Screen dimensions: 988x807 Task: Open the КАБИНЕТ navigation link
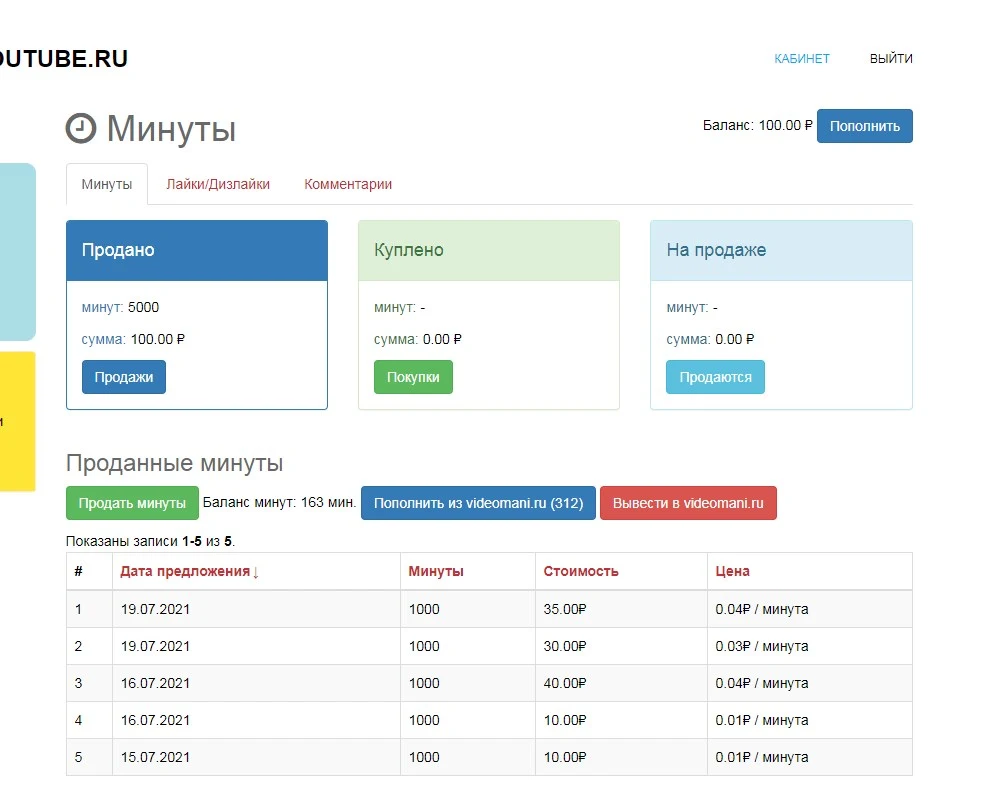[801, 59]
